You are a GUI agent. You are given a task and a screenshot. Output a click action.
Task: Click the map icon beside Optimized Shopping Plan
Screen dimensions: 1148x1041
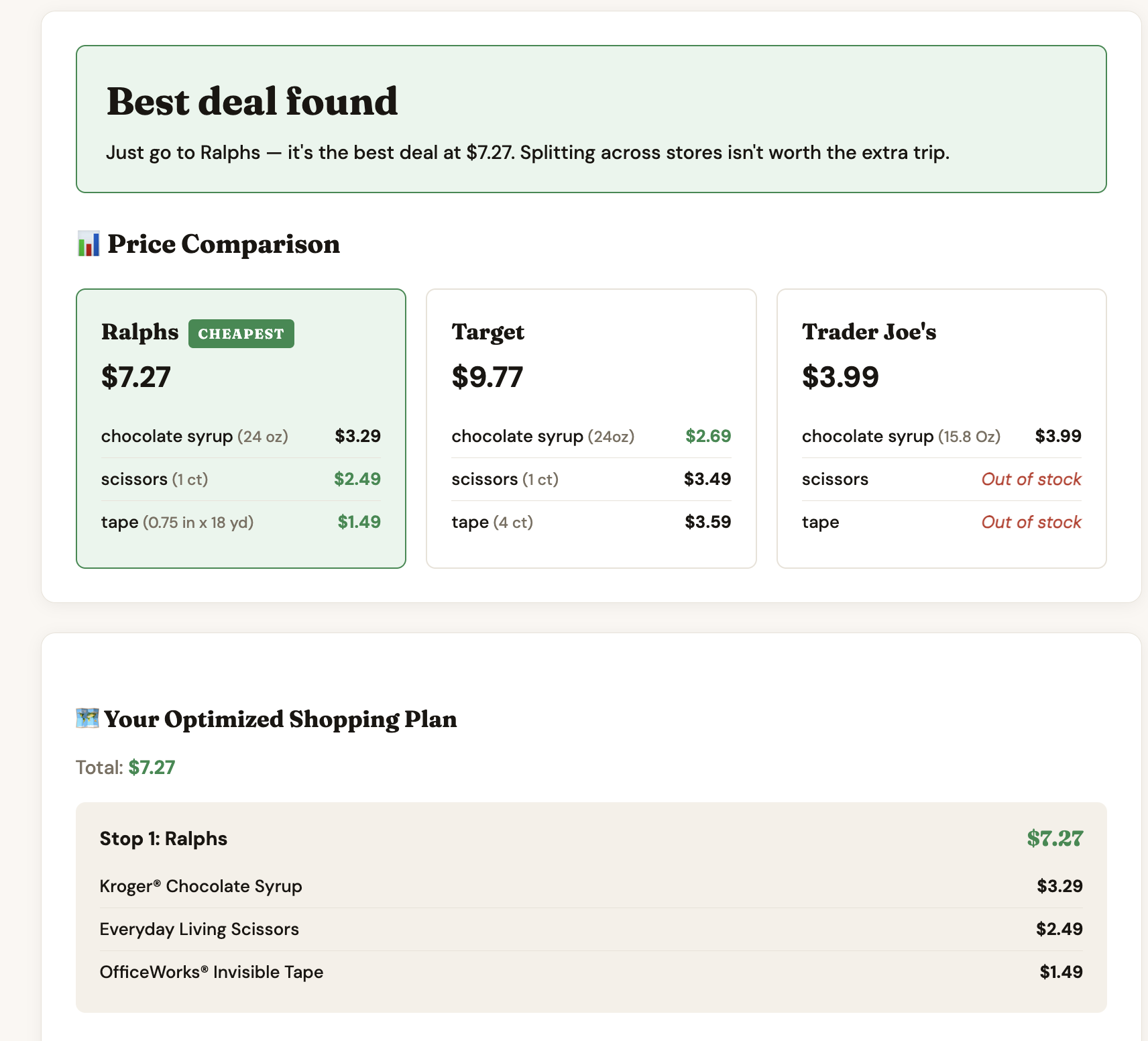click(87, 718)
